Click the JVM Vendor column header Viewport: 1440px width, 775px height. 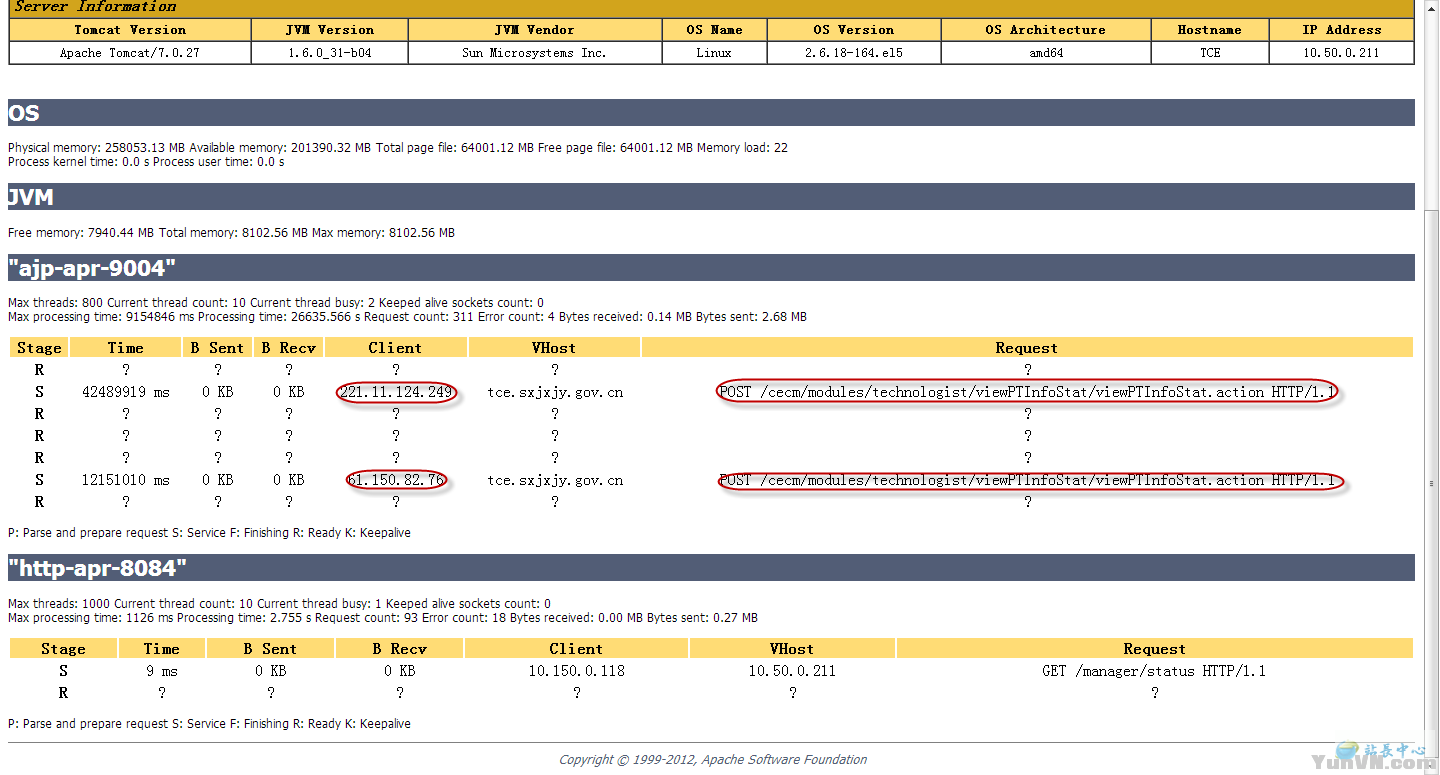point(534,30)
